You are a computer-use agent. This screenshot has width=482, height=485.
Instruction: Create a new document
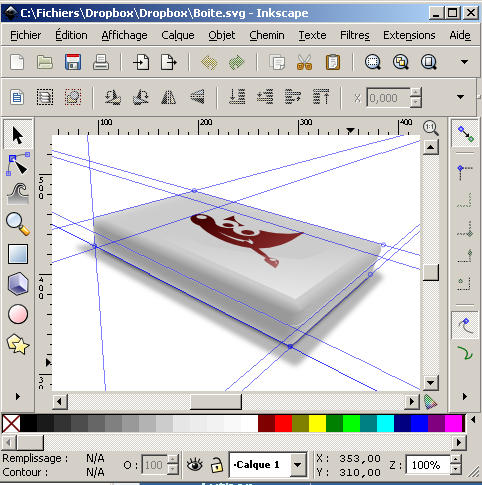(x=17, y=62)
